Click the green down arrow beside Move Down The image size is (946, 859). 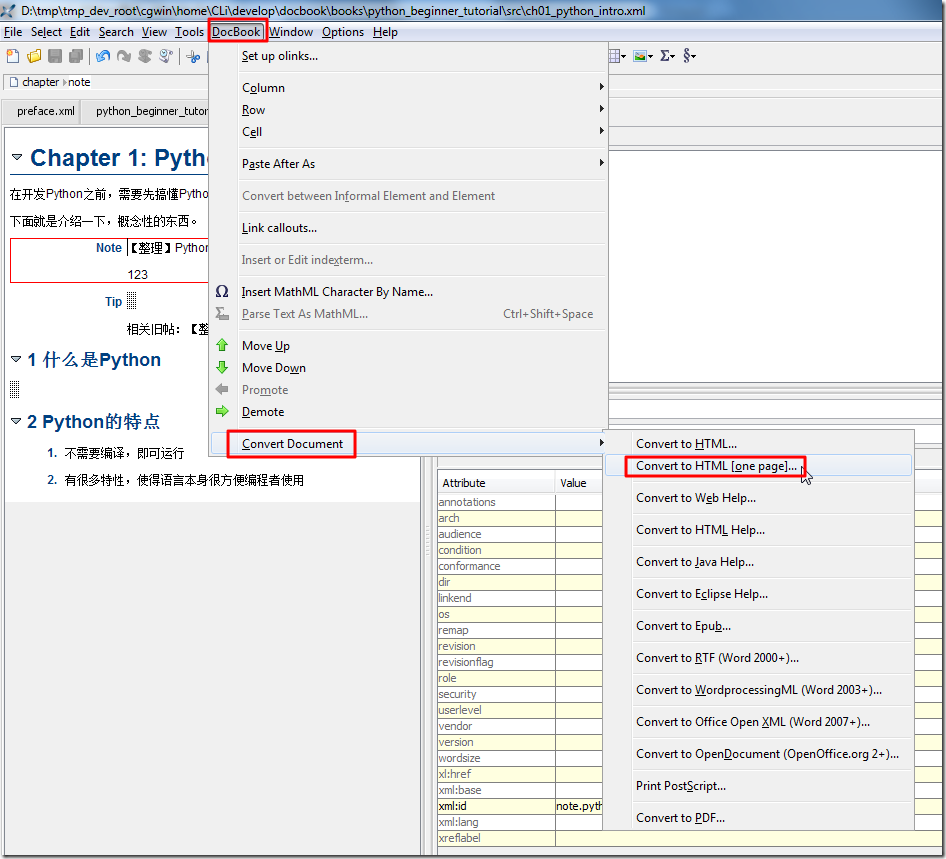[222, 367]
